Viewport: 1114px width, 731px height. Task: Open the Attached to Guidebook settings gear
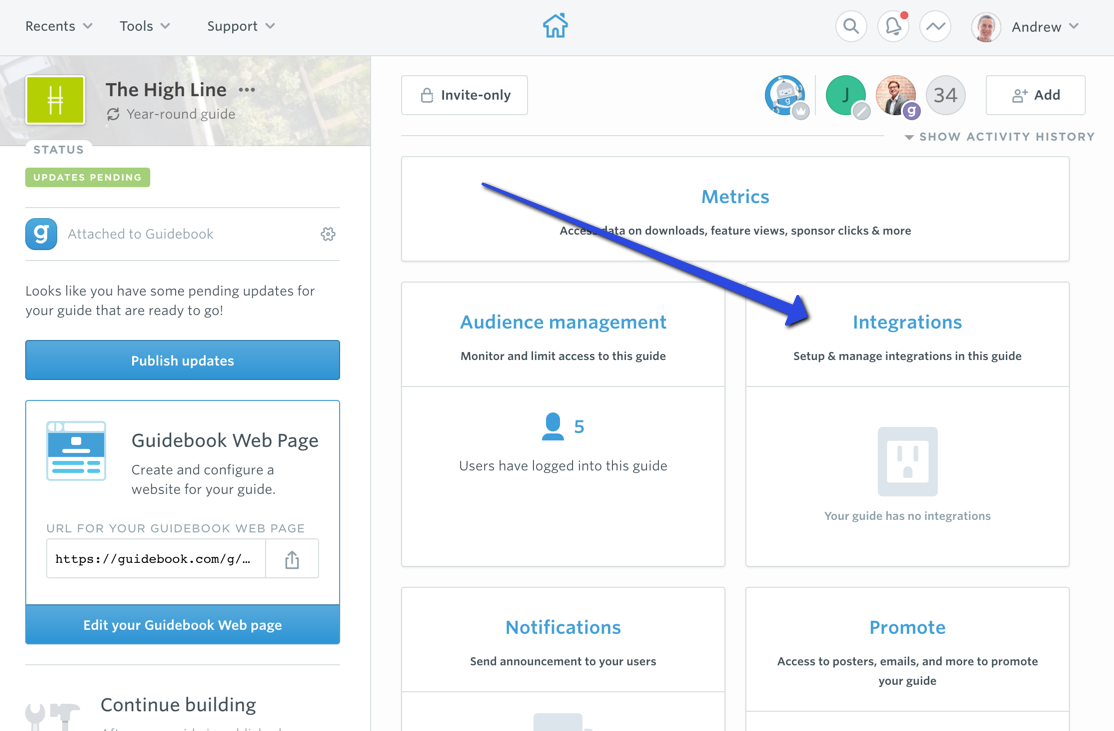pyautogui.click(x=328, y=234)
